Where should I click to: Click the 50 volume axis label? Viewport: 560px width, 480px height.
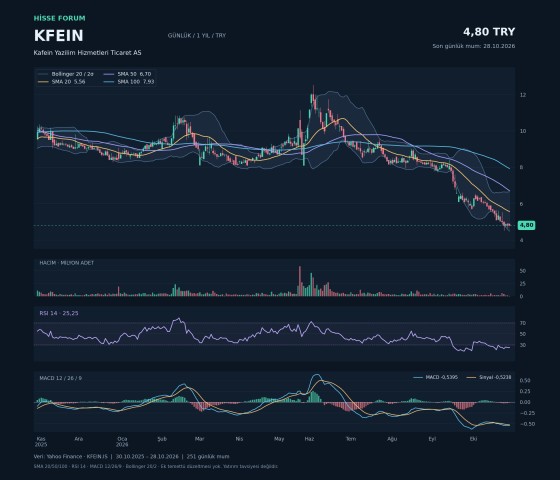[523, 271]
